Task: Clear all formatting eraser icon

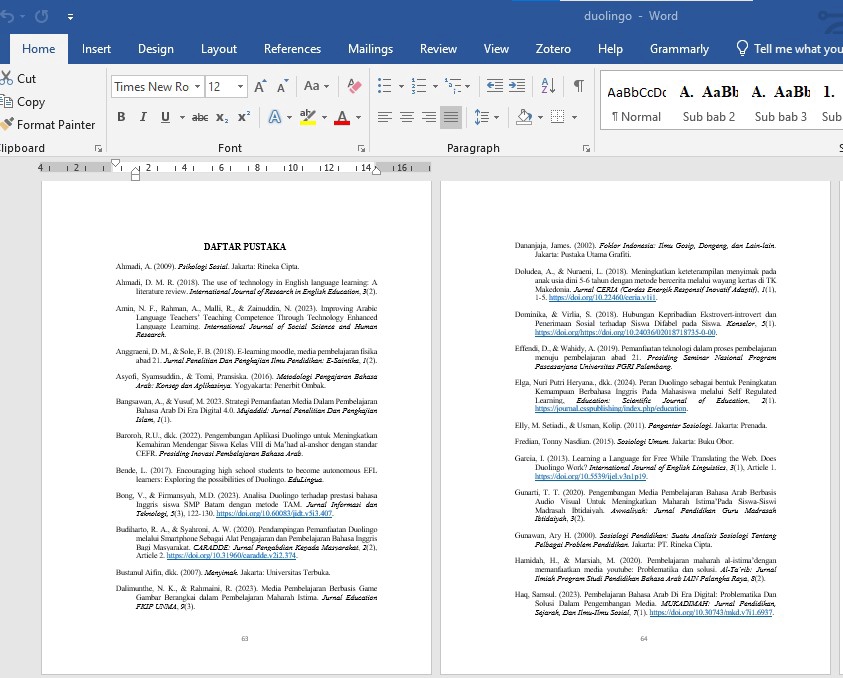Action: click(x=354, y=86)
